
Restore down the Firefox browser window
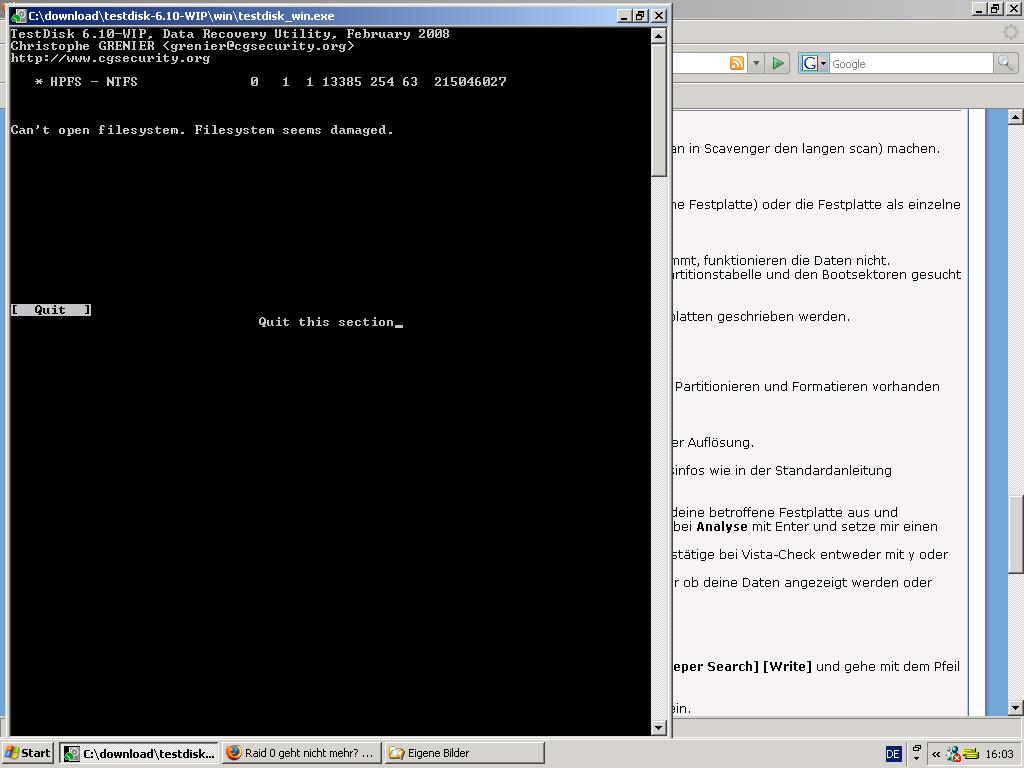(x=995, y=8)
